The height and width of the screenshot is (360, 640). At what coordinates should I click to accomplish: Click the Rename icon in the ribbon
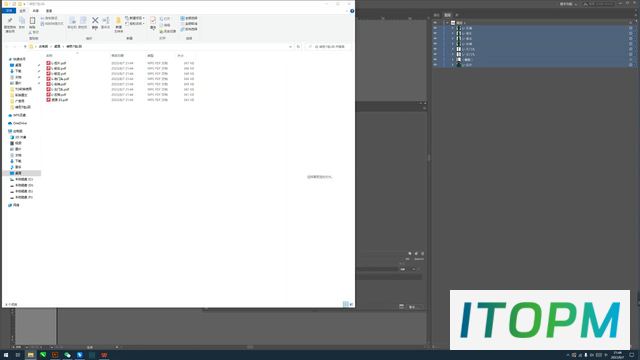pos(106,22)
